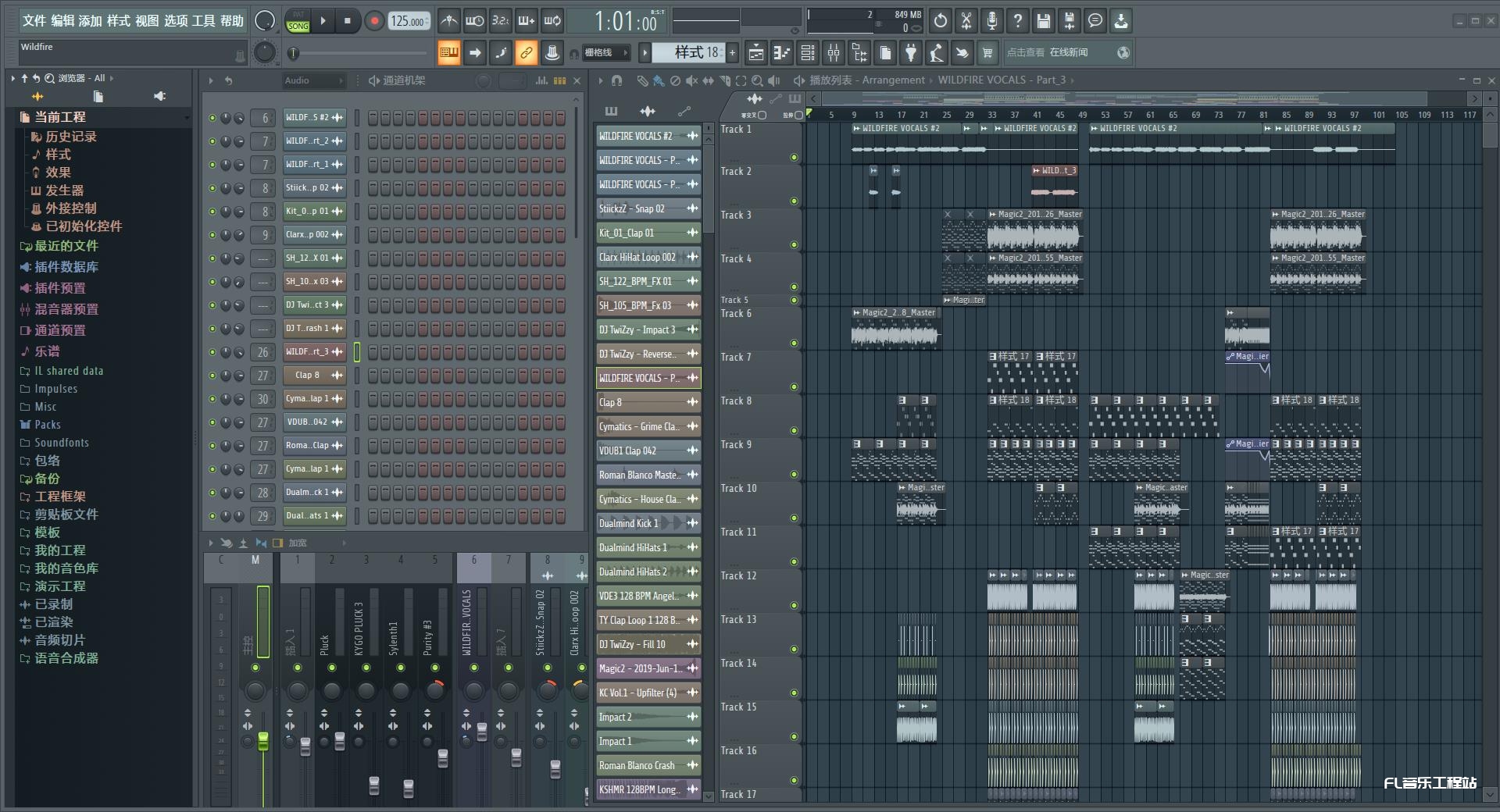Image resolution: width=1500 pixels, height=812 pixels.
Task: Toggle SONG/PAT mode switch
Action: [298, 21]
